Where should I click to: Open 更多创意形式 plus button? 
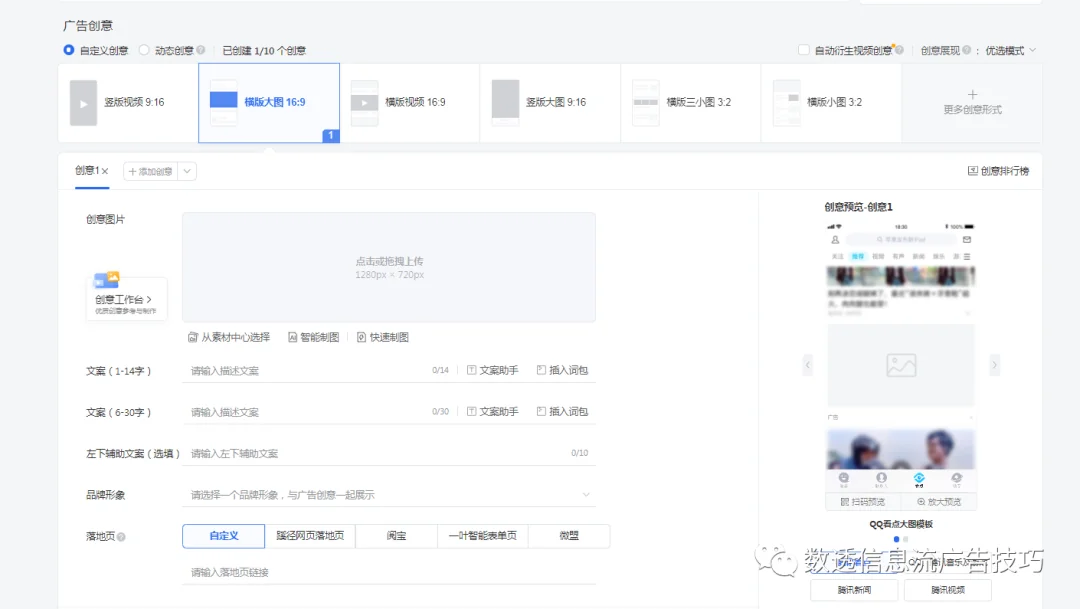tap(972, 102)
